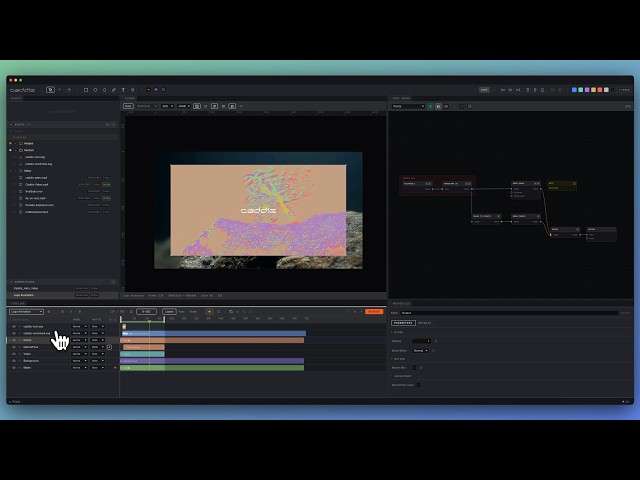Select the Ellipse shape tool
Image resolution: width=640 pixels, height=480 pixels.
pos(95,90)
